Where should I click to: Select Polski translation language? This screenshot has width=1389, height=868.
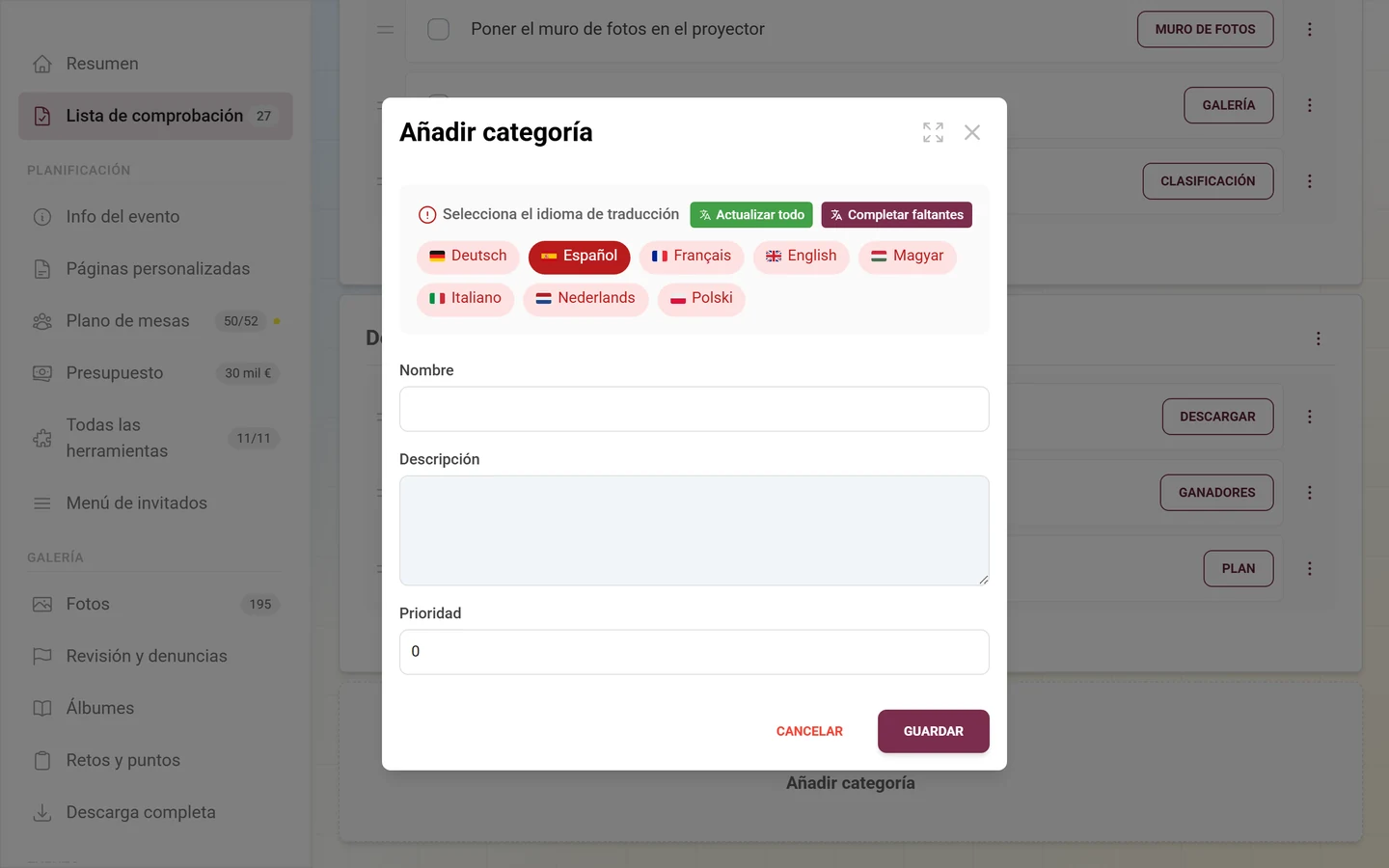[x=701, y=299]
